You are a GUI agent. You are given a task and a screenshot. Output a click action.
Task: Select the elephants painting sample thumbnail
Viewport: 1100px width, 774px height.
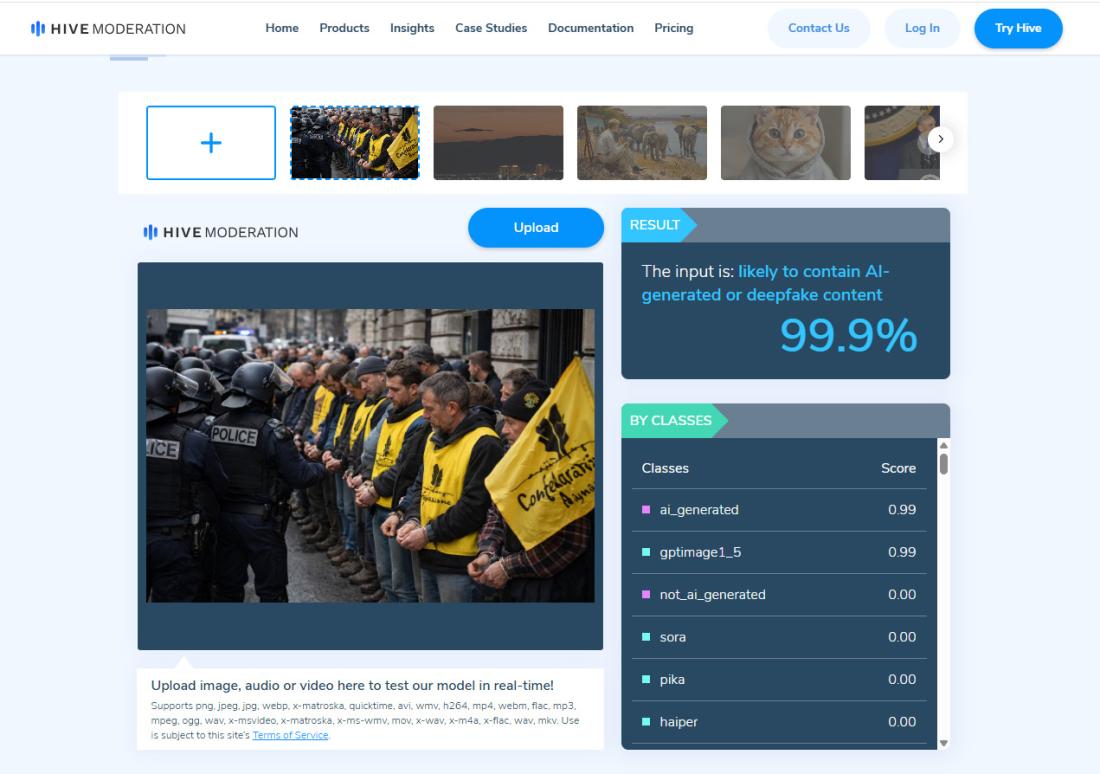tap(642, 142)
